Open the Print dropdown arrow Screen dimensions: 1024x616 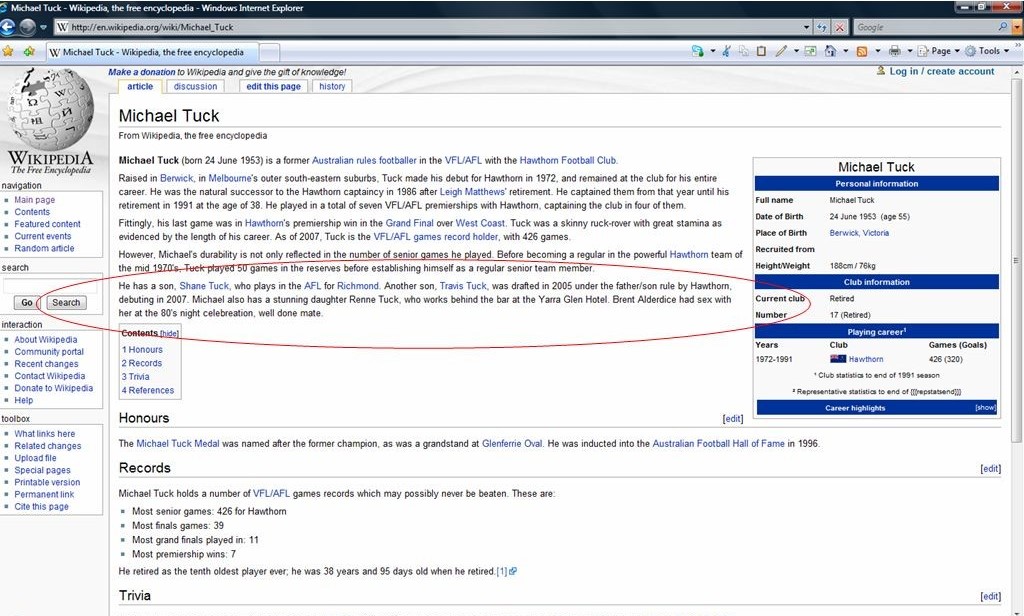[909, 51]
